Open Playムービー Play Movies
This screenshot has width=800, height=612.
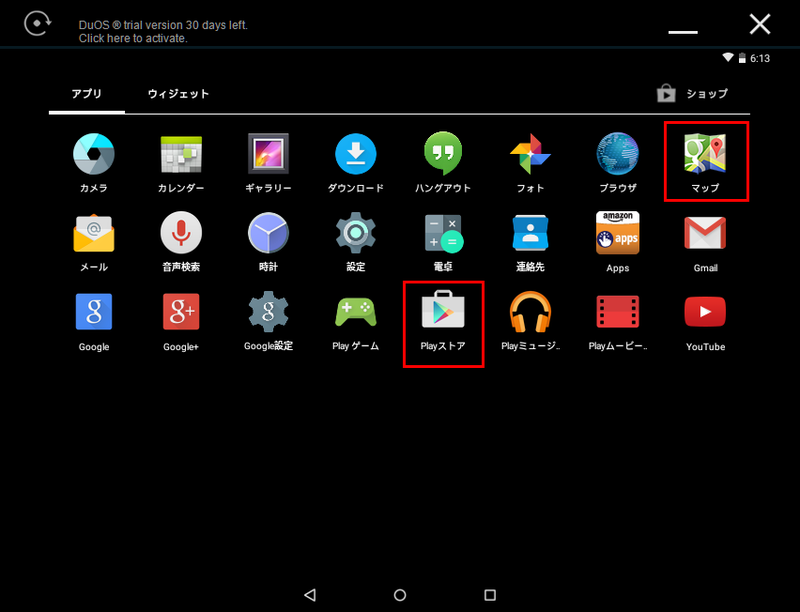click(618, 323)
